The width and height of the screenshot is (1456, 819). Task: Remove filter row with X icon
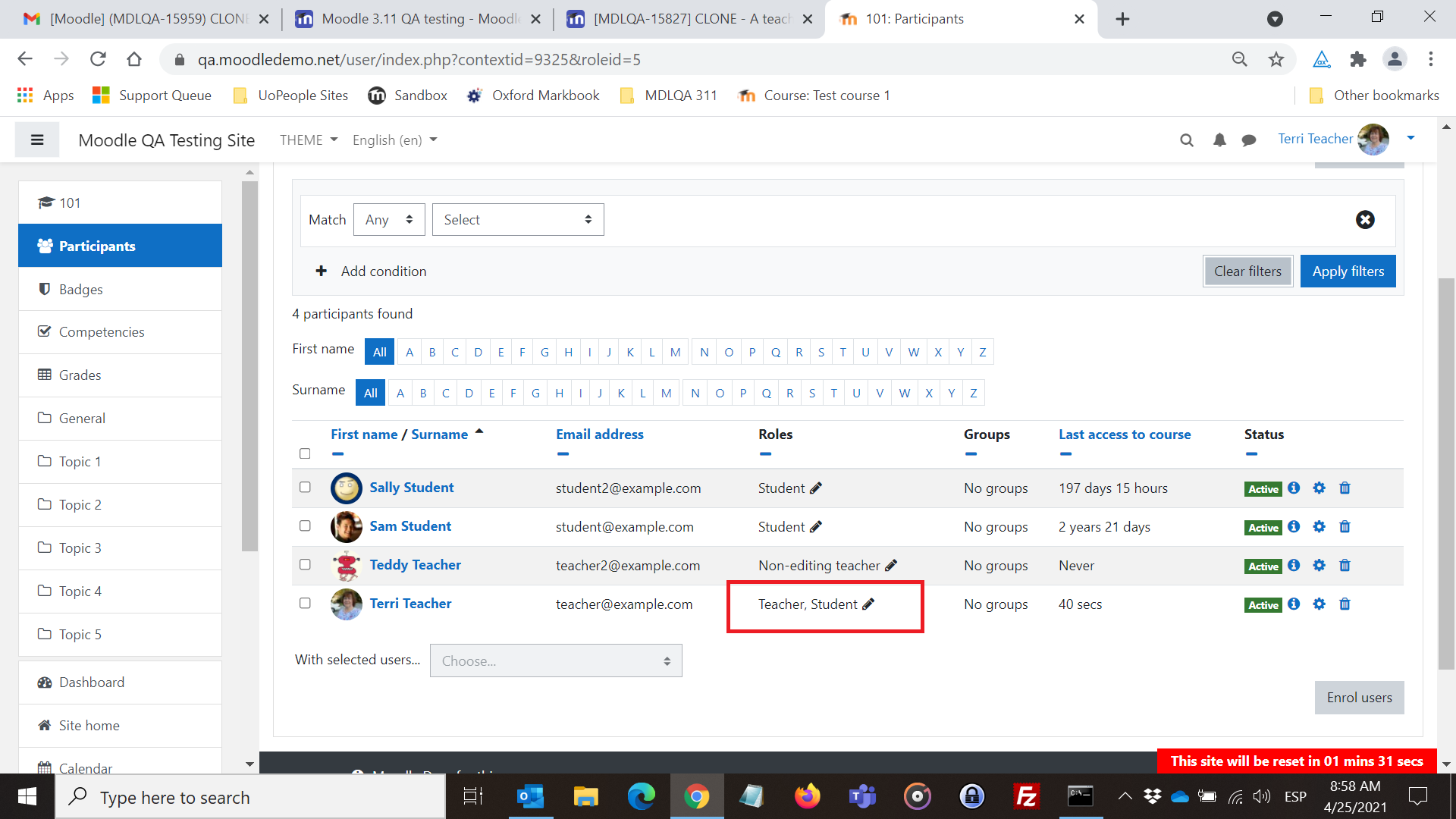click(x=1365, y=220)
